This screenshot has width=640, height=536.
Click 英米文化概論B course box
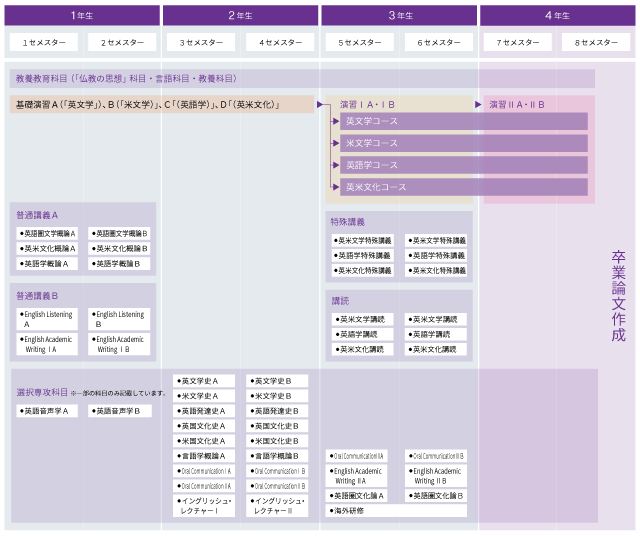click(x=119, y=249)
